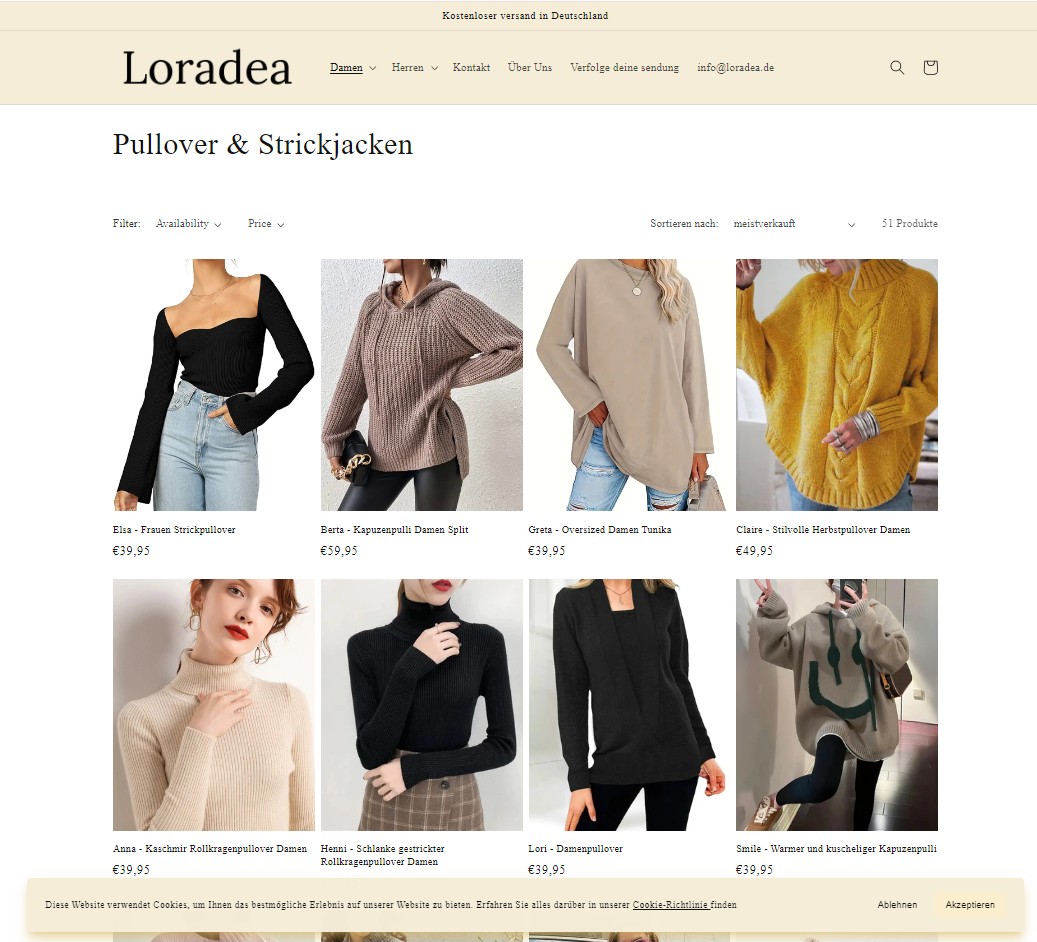Open Verfolge deine sendung link

pos(624,67)
